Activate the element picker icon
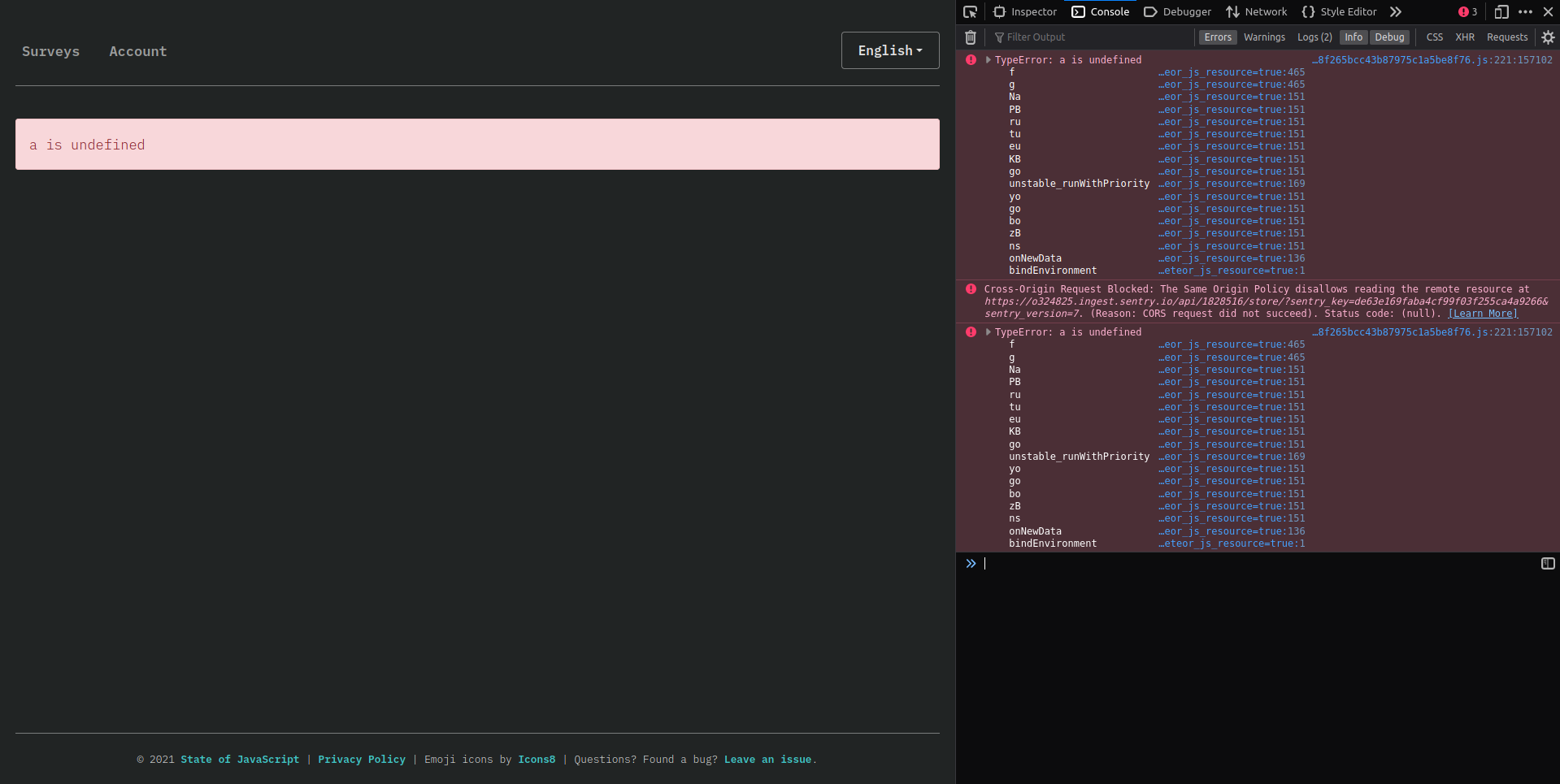The width and height of the screenshot is (1560, 784). coord(970,12)
